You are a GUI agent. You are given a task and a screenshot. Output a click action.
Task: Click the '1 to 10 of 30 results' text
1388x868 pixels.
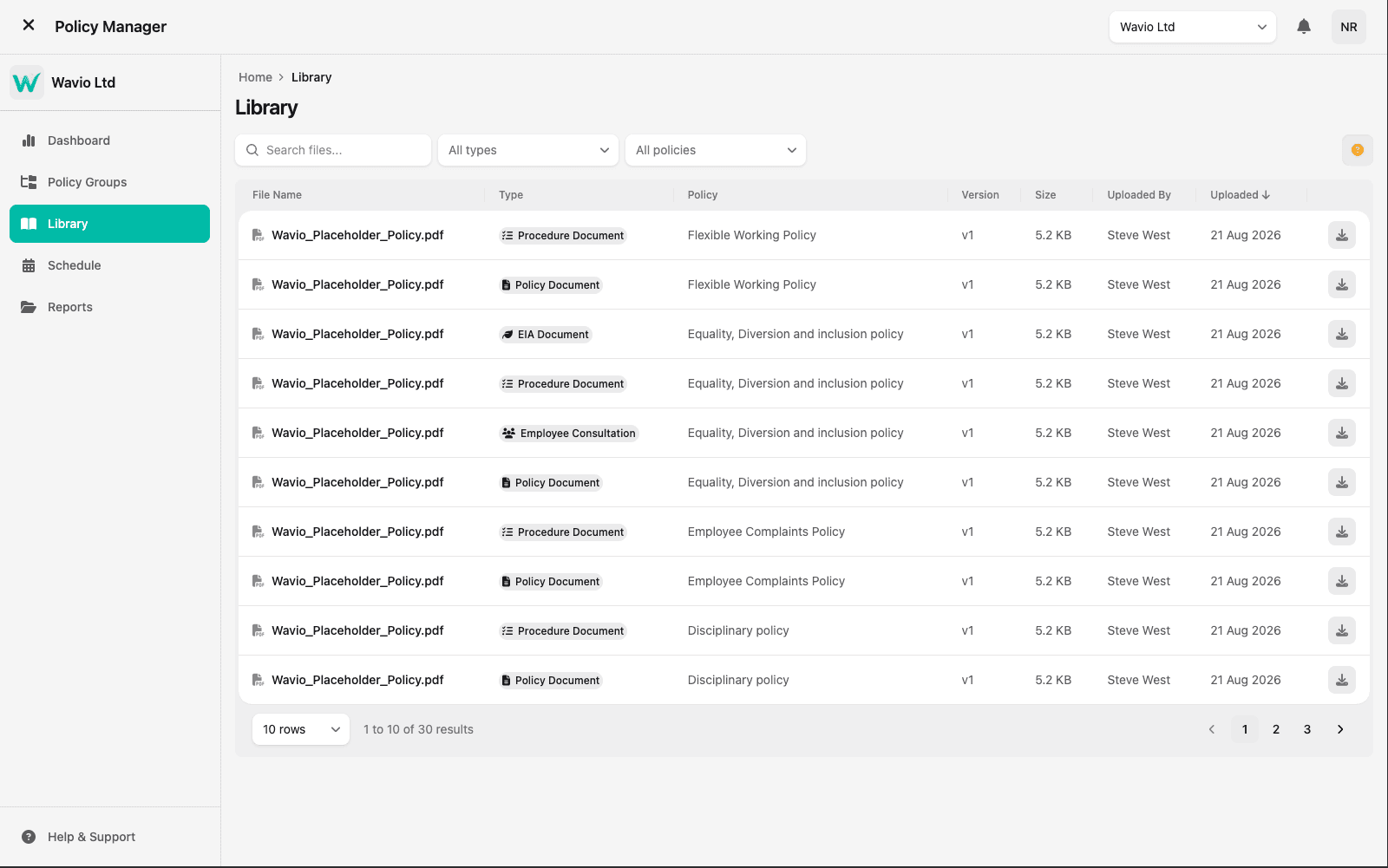pyautogui.click(x=418, y=729)
